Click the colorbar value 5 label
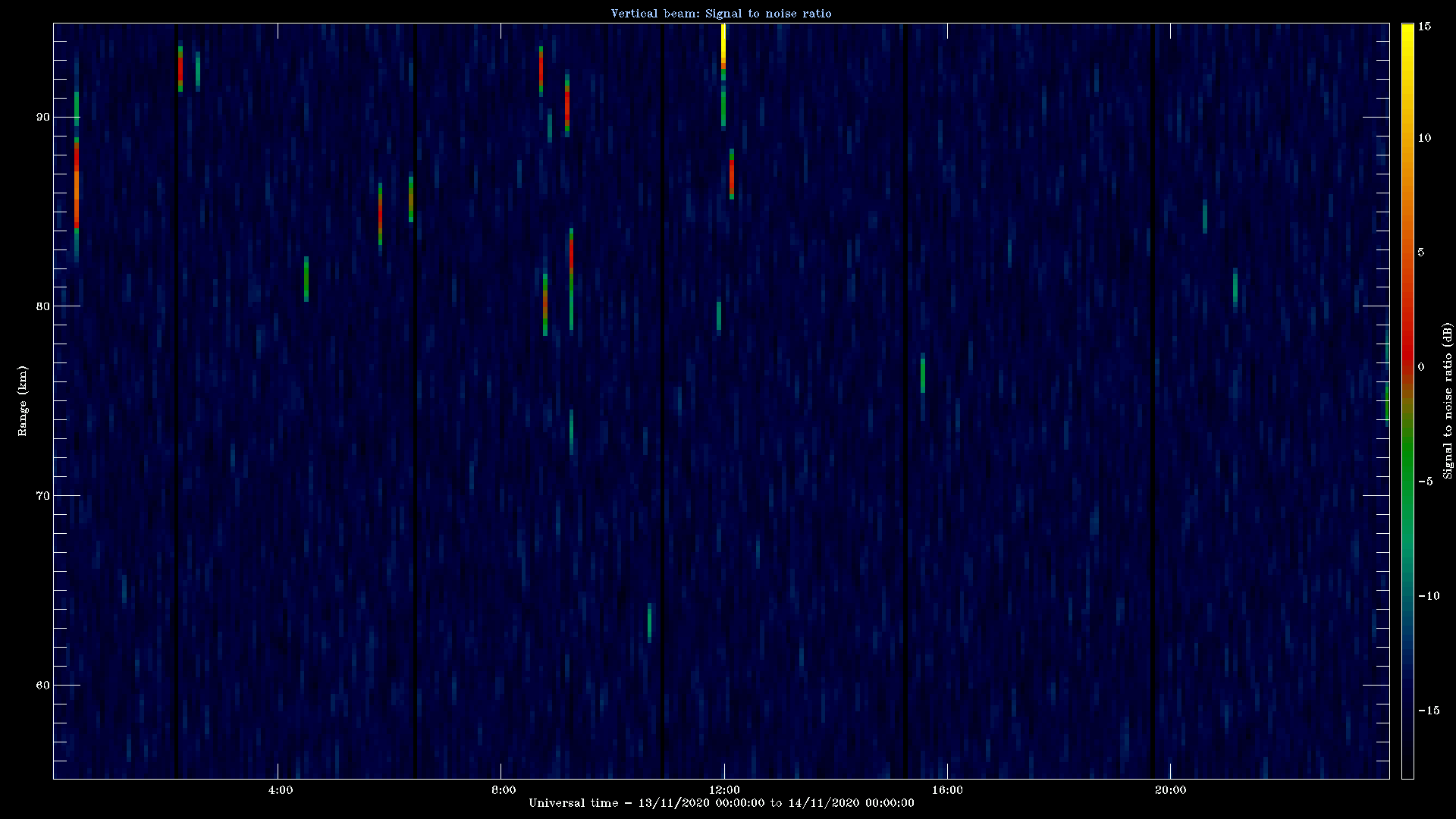This screenshot has height=819, width=1456. 1421,253
